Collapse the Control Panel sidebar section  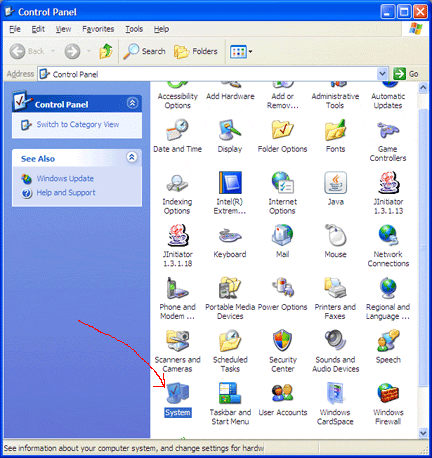[132, 103]
